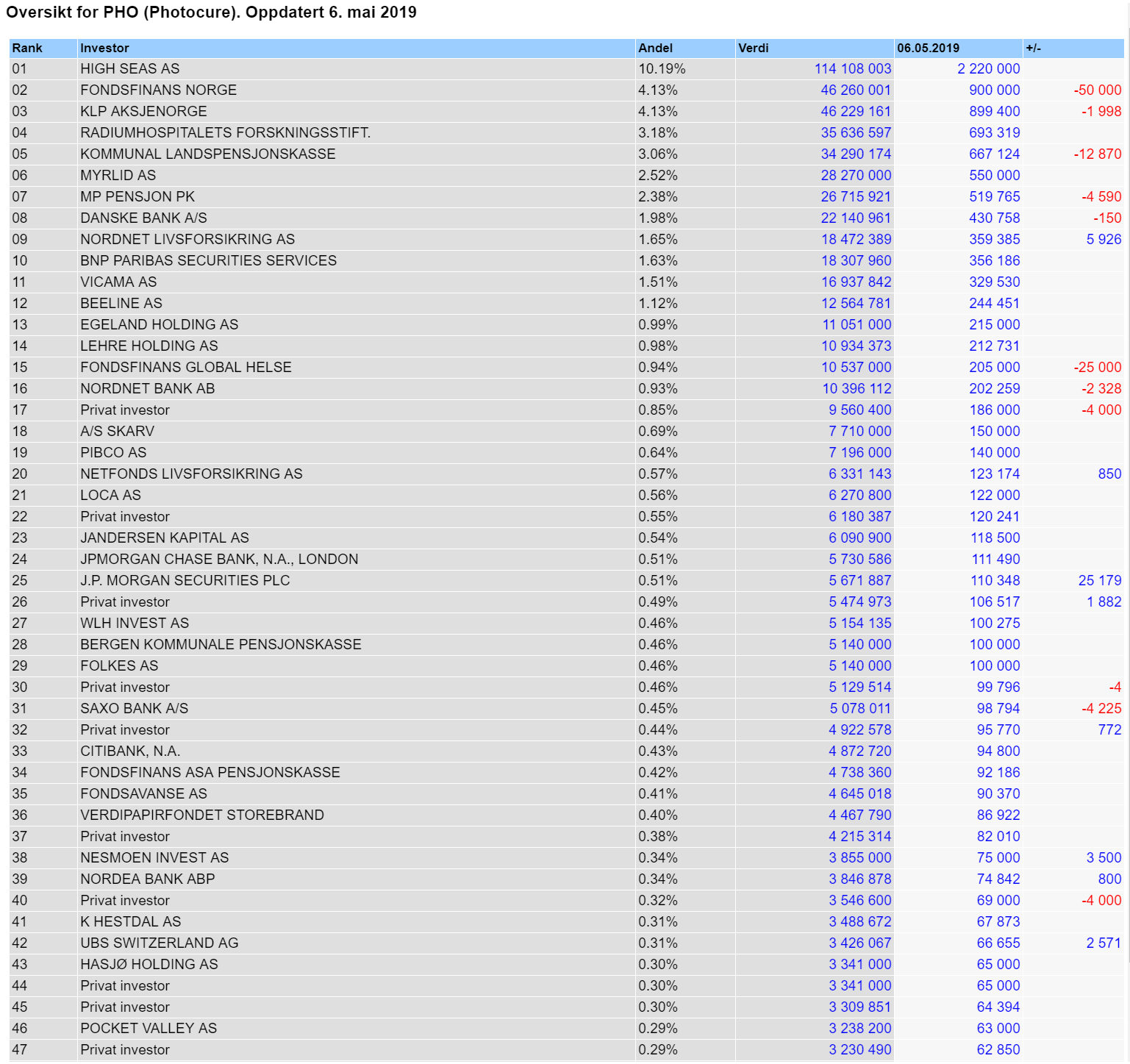1130x1064 pixels.
Task: Open value 3 230 490 in row 47
Action: pos(859,1049)
